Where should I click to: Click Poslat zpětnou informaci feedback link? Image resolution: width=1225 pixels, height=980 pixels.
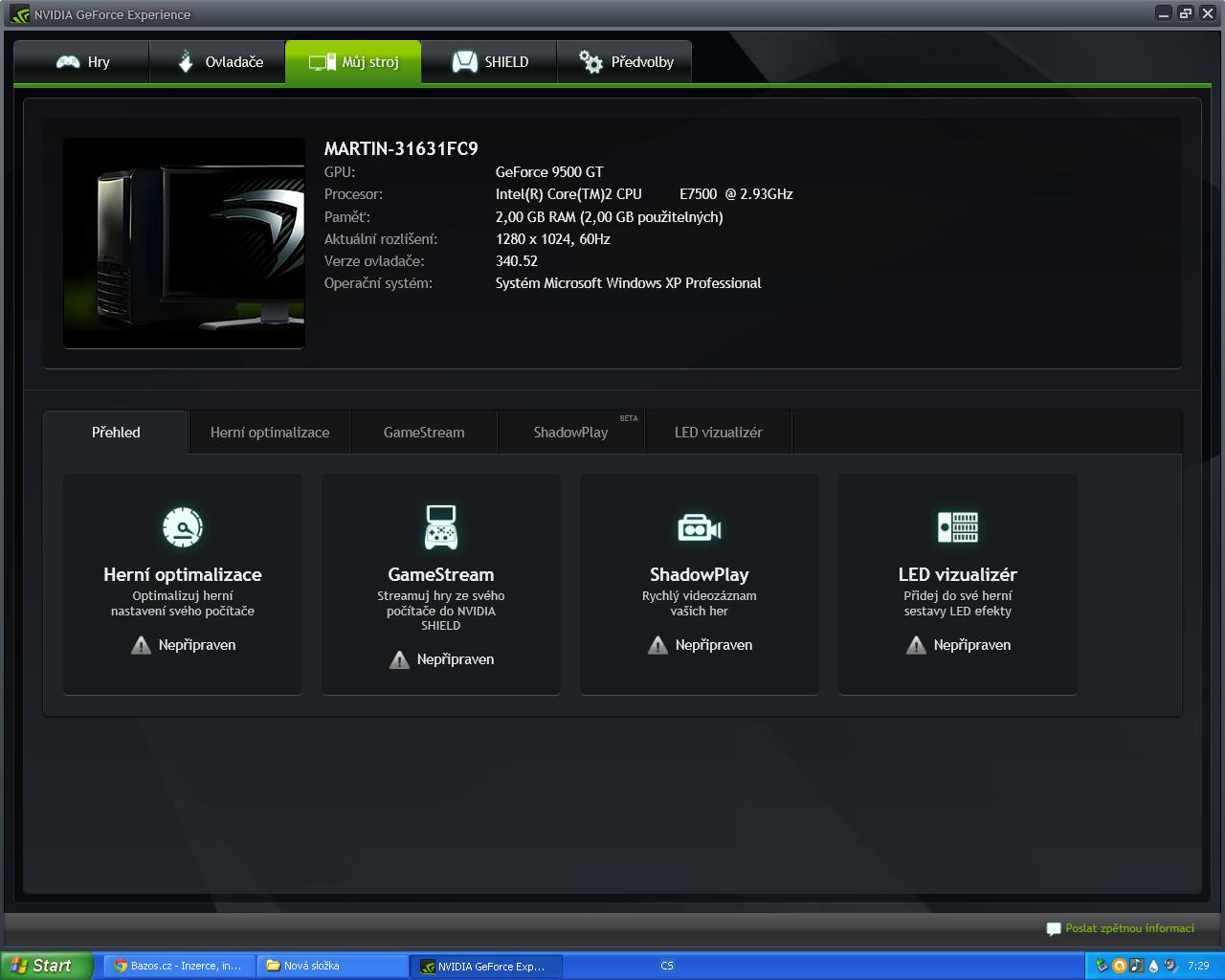coord(1130,928)
